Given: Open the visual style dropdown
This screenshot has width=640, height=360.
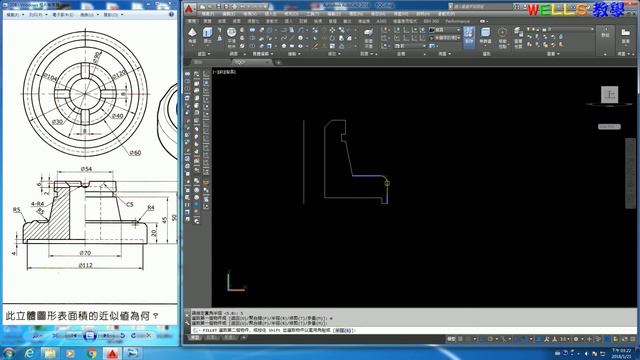Looking at the screenshot, I should pyautogui.click(x=445, y=30).
